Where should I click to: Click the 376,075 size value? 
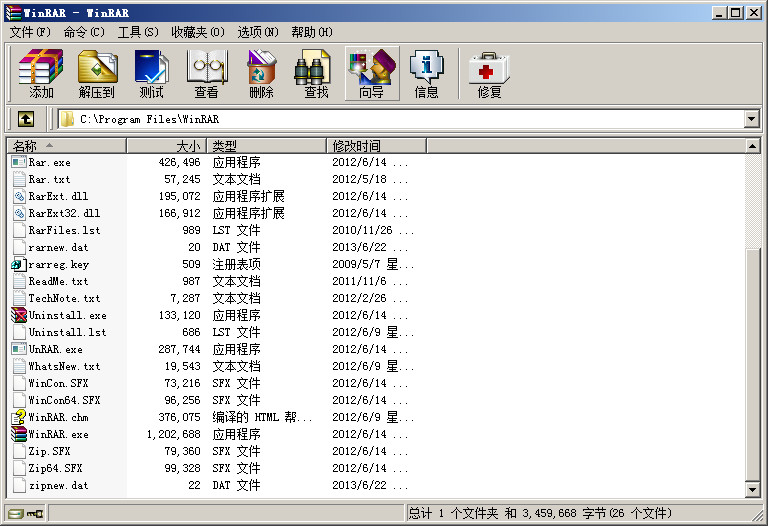(x=179, y=417)
